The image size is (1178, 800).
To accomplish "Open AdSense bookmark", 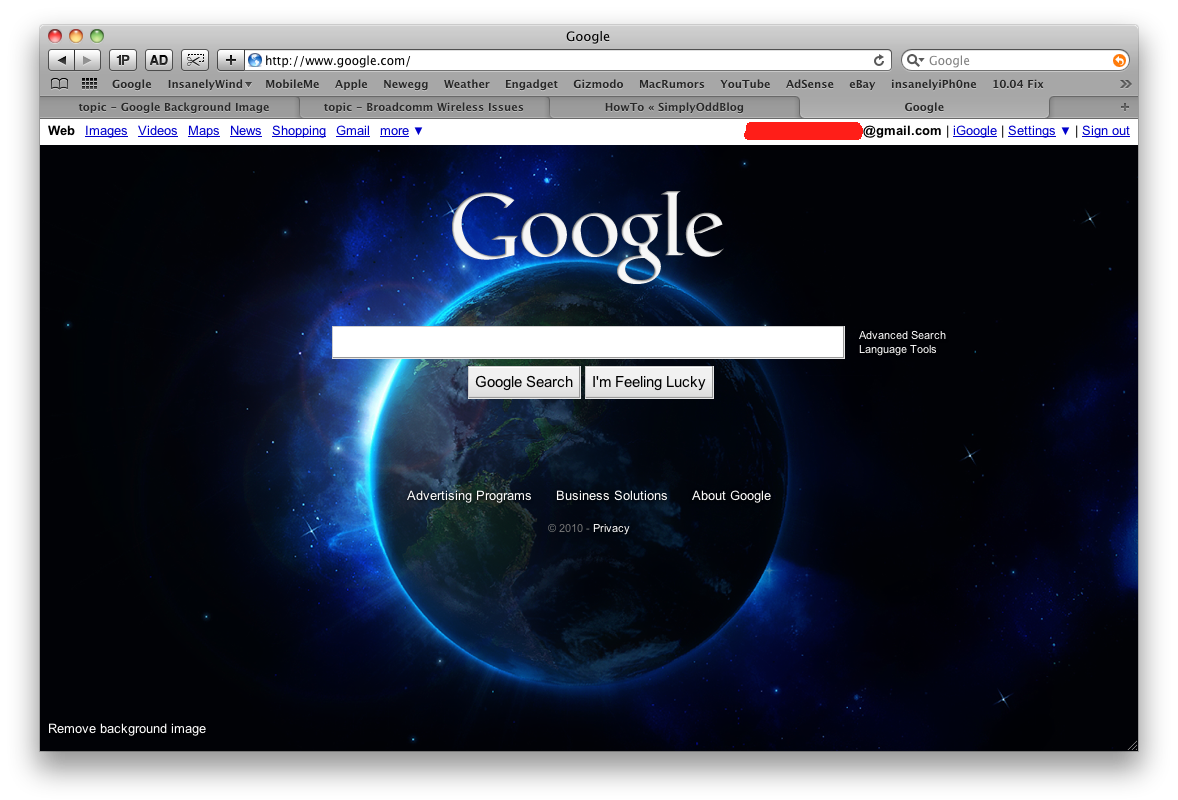I will [x=810, y=84].
